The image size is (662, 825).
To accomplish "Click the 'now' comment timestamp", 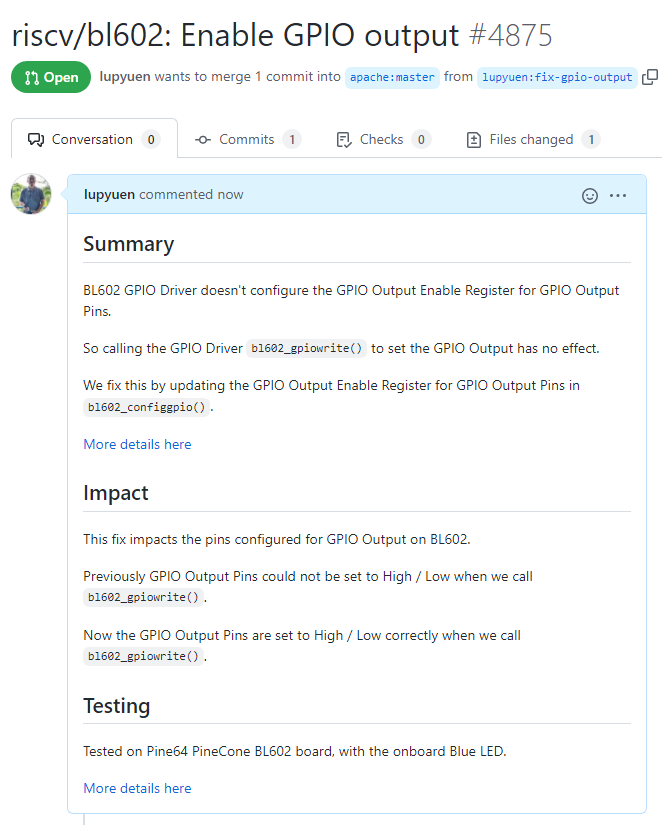I will pos(230,194).
